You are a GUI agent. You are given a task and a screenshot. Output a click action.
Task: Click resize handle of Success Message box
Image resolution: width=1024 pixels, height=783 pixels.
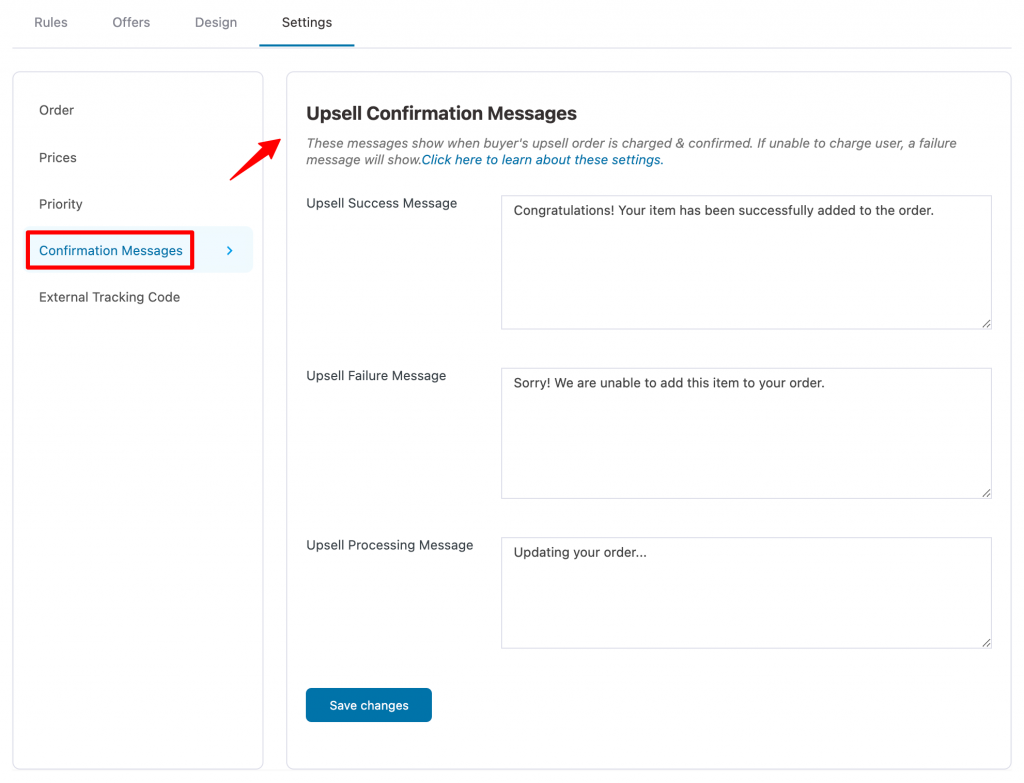986,323
